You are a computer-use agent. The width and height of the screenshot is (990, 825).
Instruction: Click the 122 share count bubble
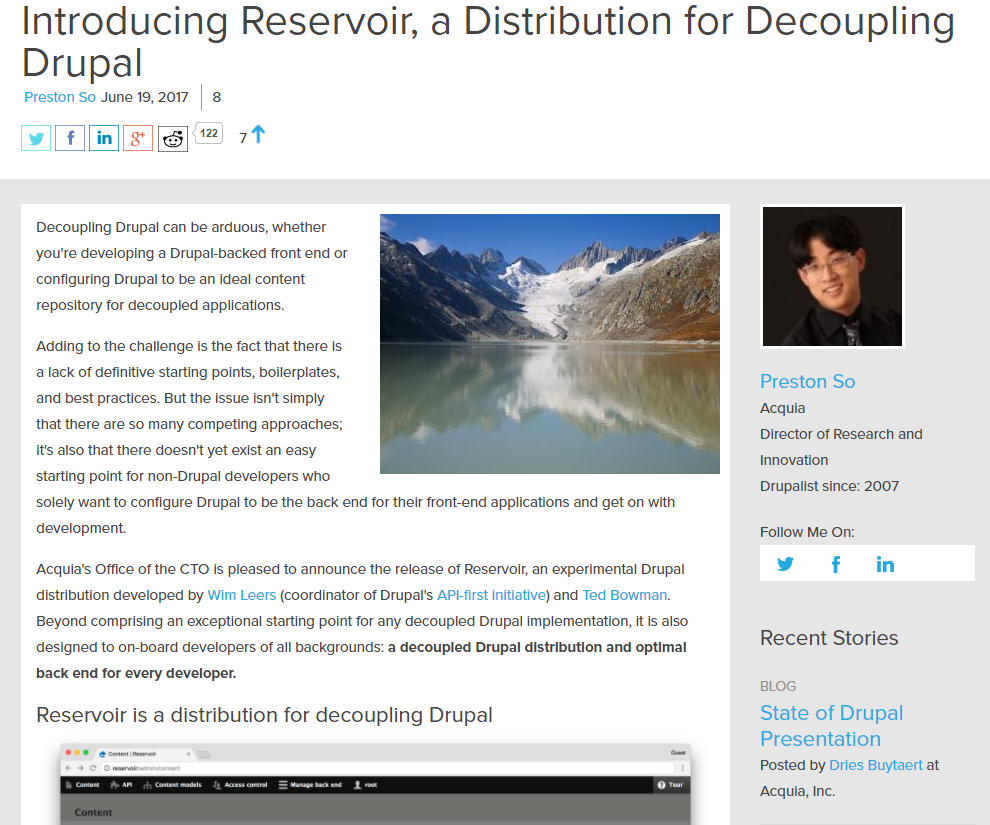pyautogui.click(x=208, y=133)
